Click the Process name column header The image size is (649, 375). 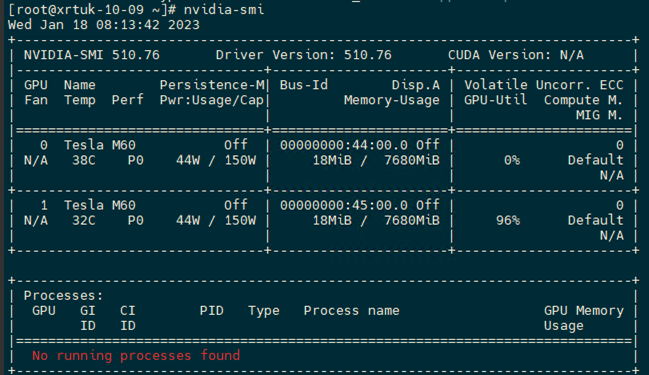[x=351, y=311]
